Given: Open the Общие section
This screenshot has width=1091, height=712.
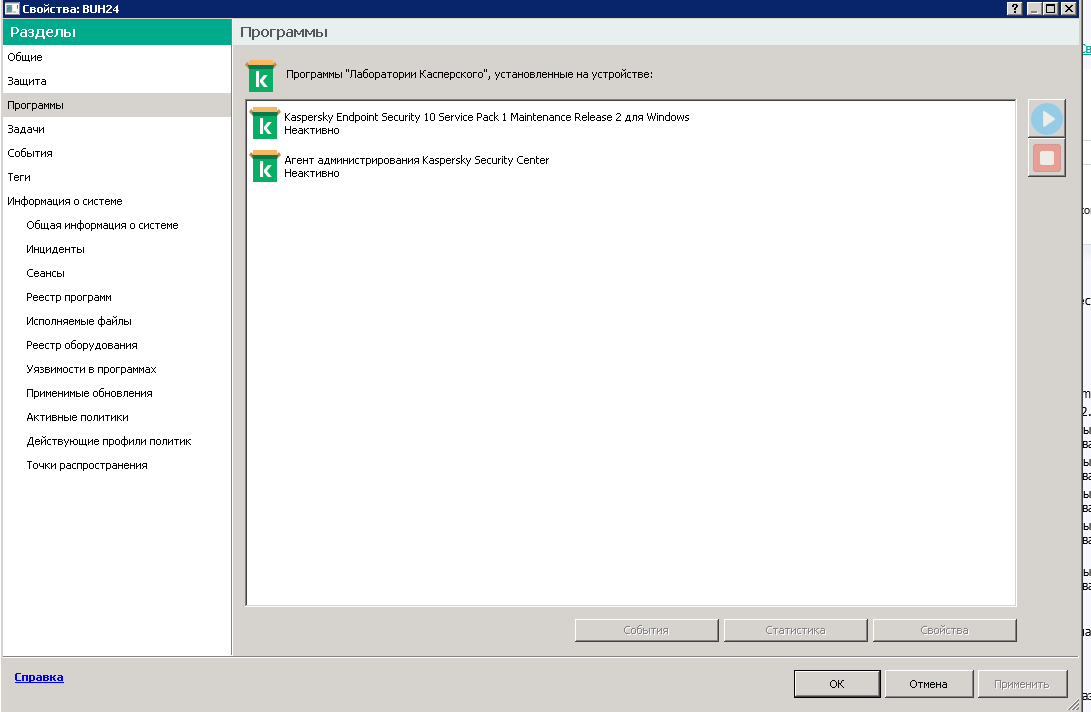Looking at the screenshot, I should tap(117, 57).
